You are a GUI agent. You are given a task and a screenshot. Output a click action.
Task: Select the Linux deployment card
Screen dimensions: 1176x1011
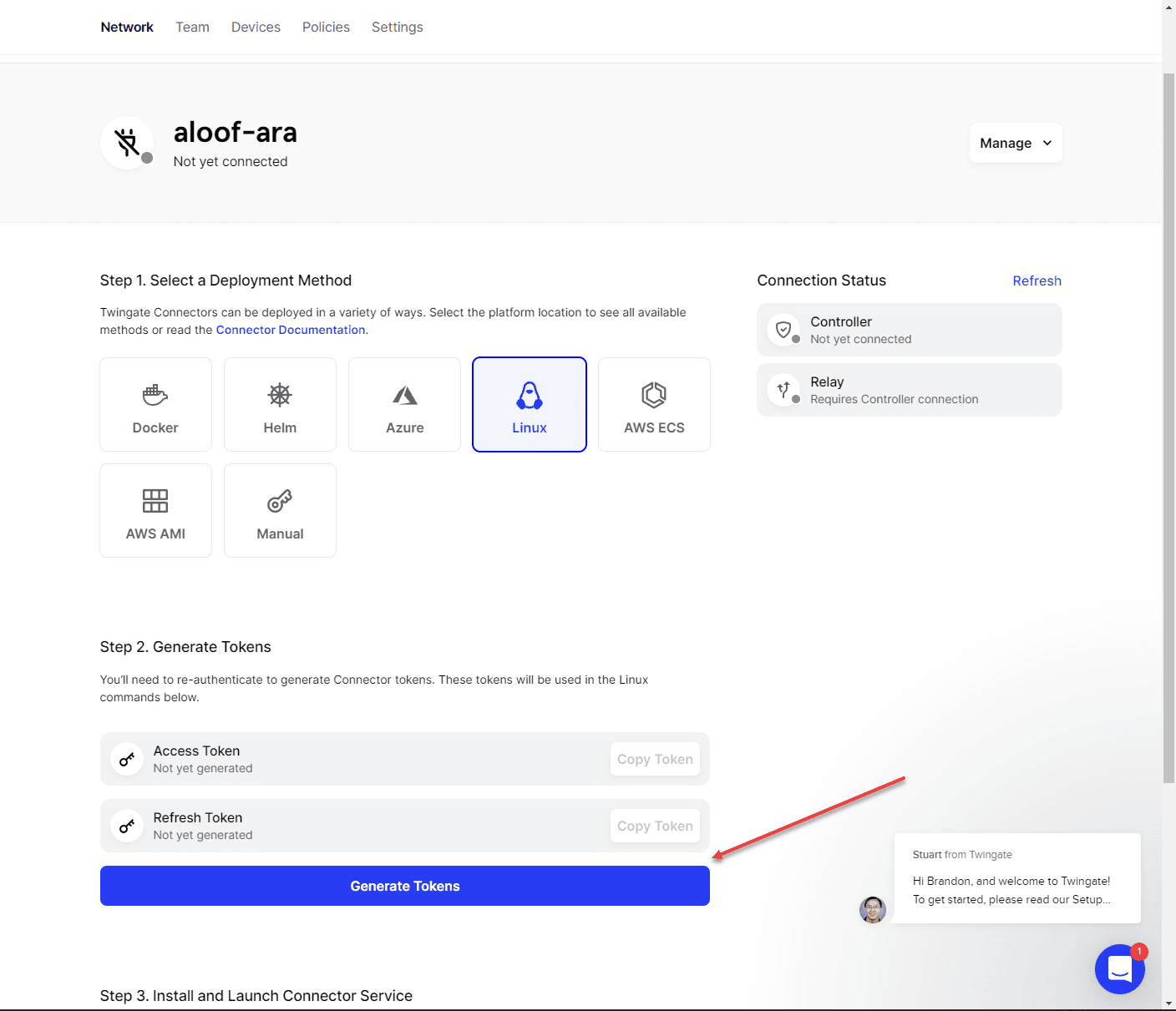(530, 405)
